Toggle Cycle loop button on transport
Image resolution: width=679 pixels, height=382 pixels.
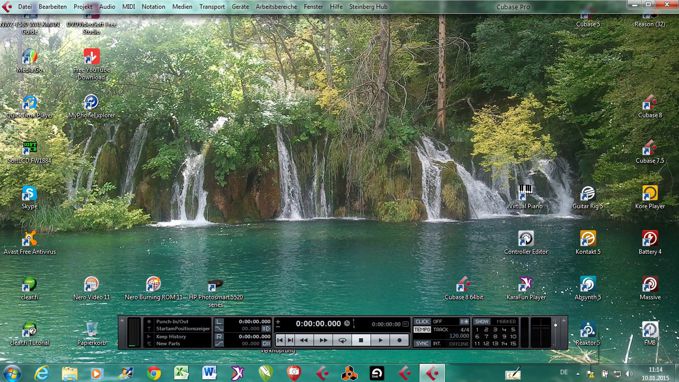[342, 340]
